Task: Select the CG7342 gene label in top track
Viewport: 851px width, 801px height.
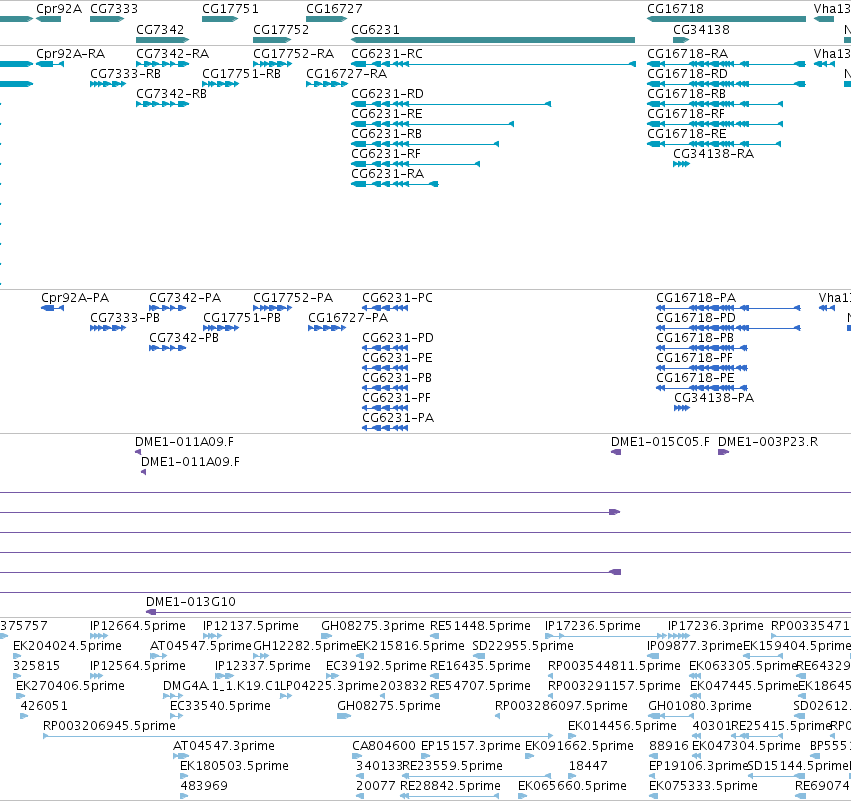Action: tap(160, 30)
